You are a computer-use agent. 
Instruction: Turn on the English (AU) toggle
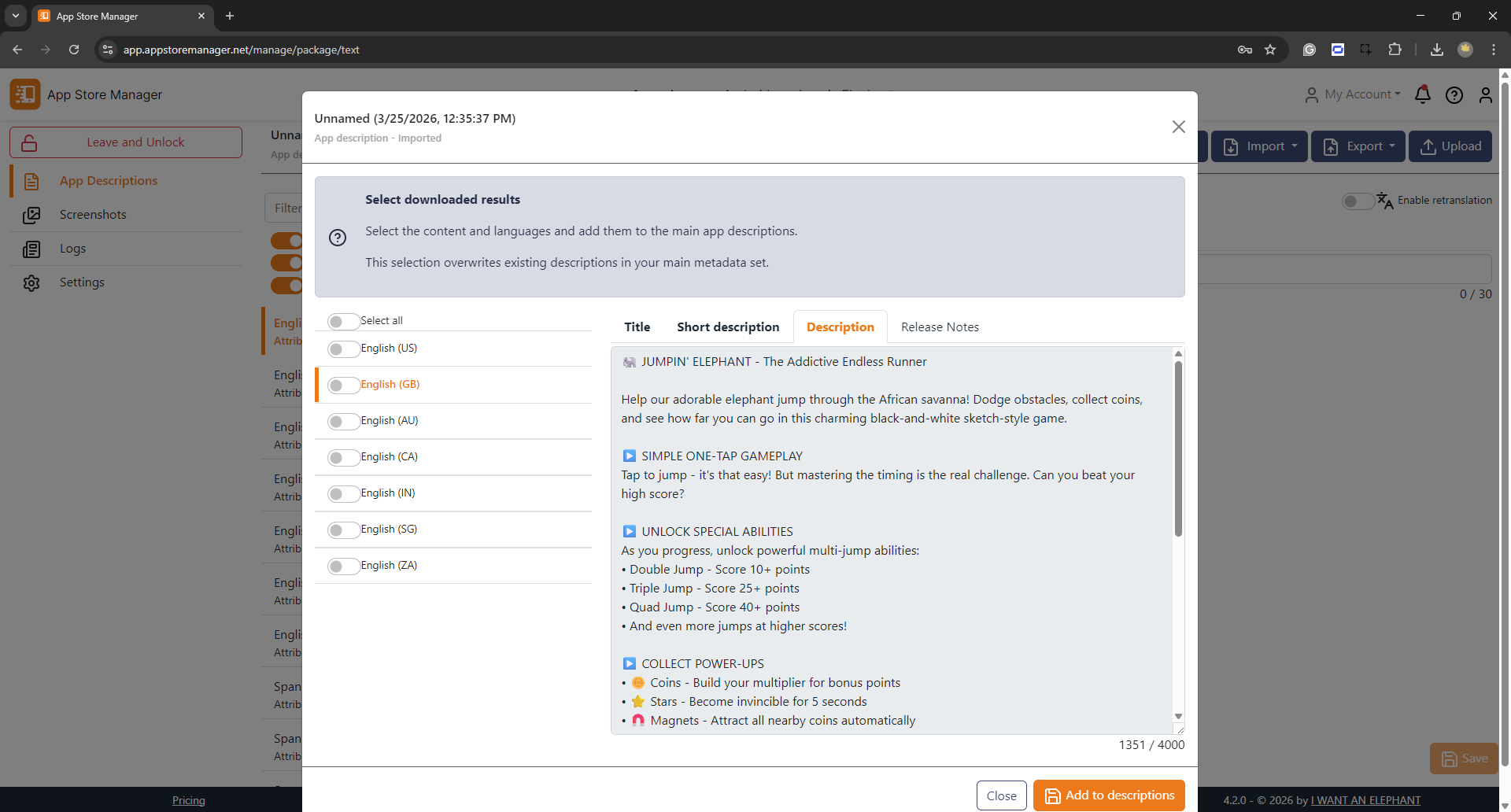(x=343, y=421)
